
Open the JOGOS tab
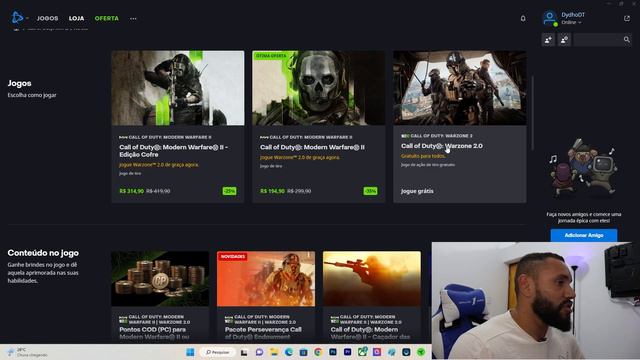[47, 18]
